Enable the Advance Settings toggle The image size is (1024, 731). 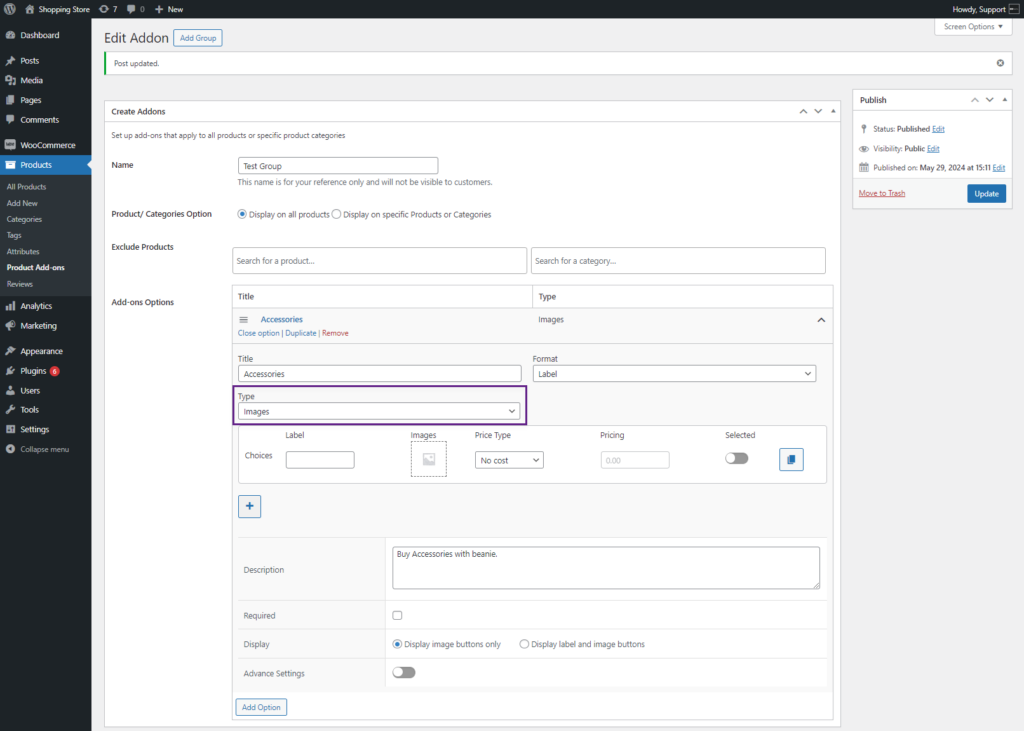coord(404,673)
